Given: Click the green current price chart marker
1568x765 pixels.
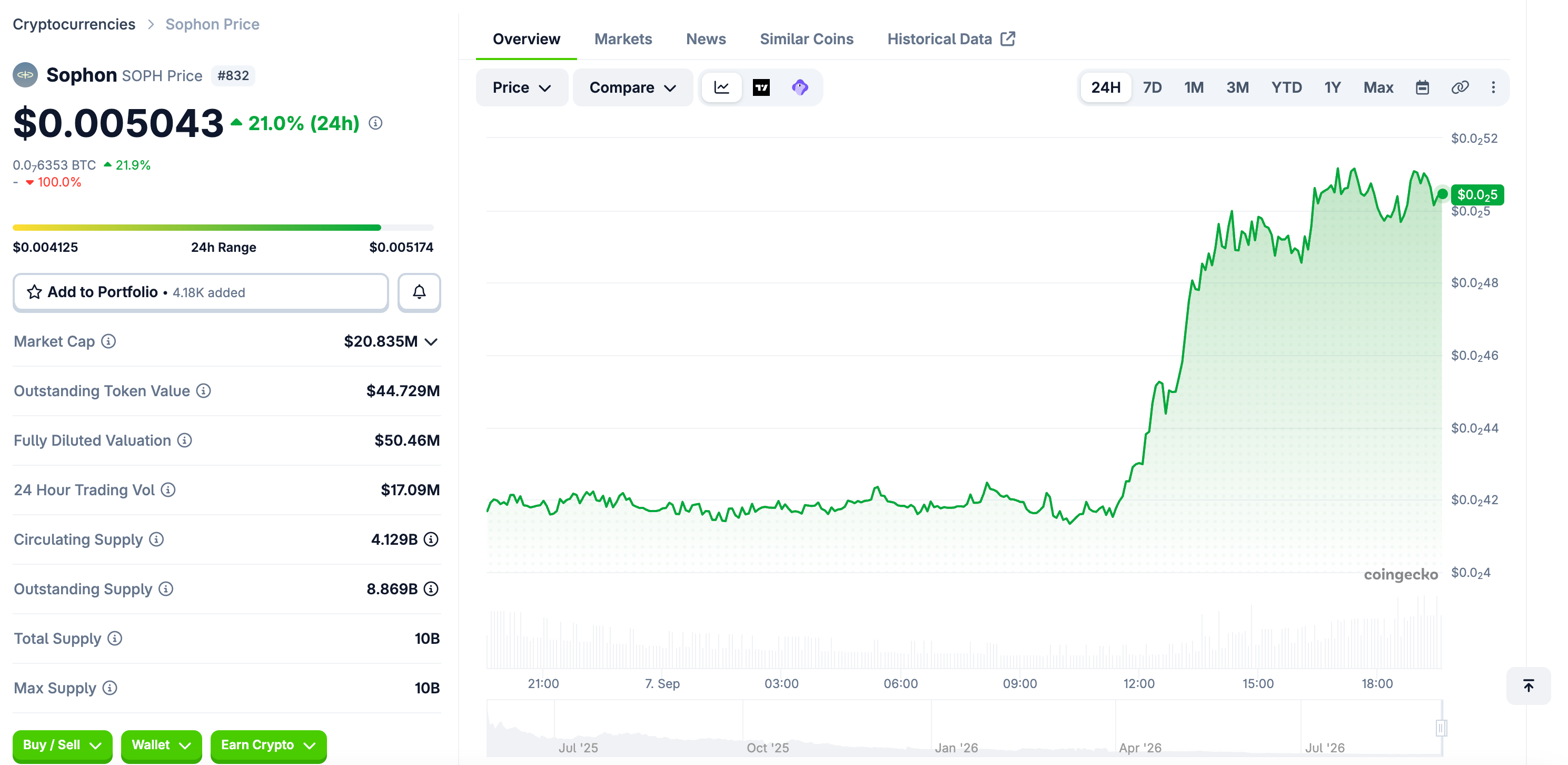Looking at the screenshot, I should tap(1442, 194).
